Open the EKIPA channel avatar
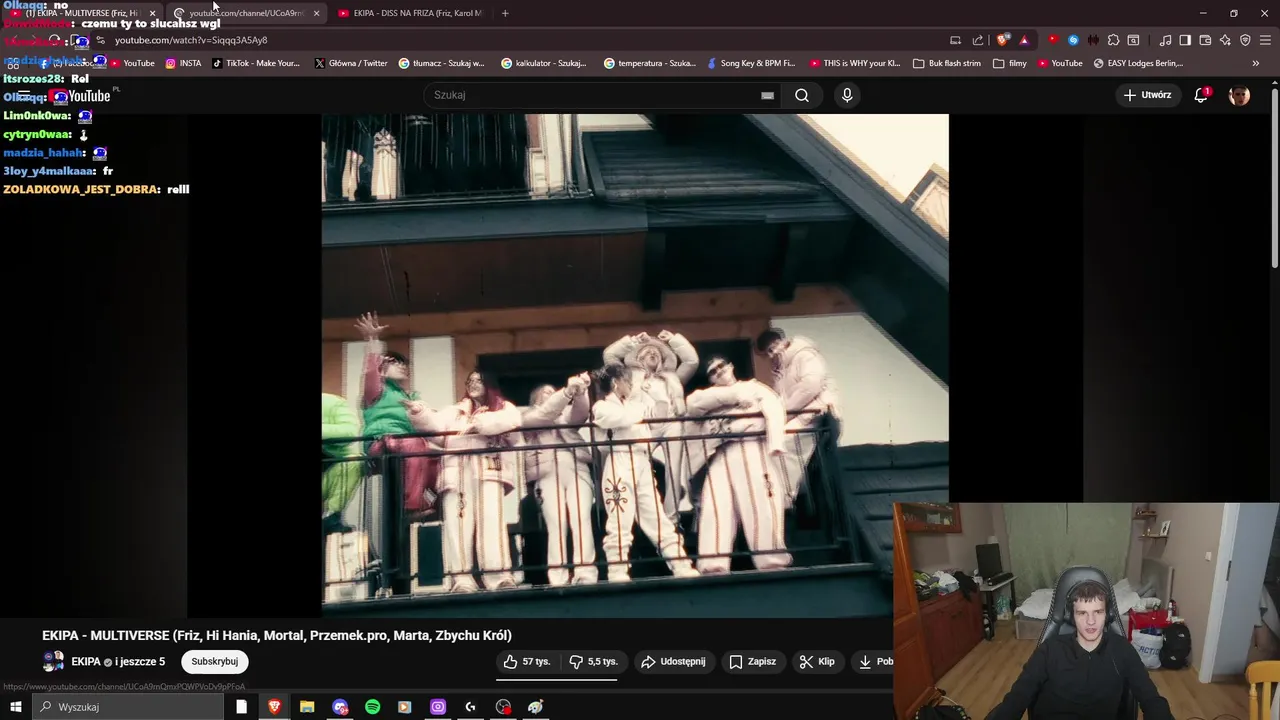The height and width of the screenshot is (720, 1280). pyautogui.click(x=53, y=662)
